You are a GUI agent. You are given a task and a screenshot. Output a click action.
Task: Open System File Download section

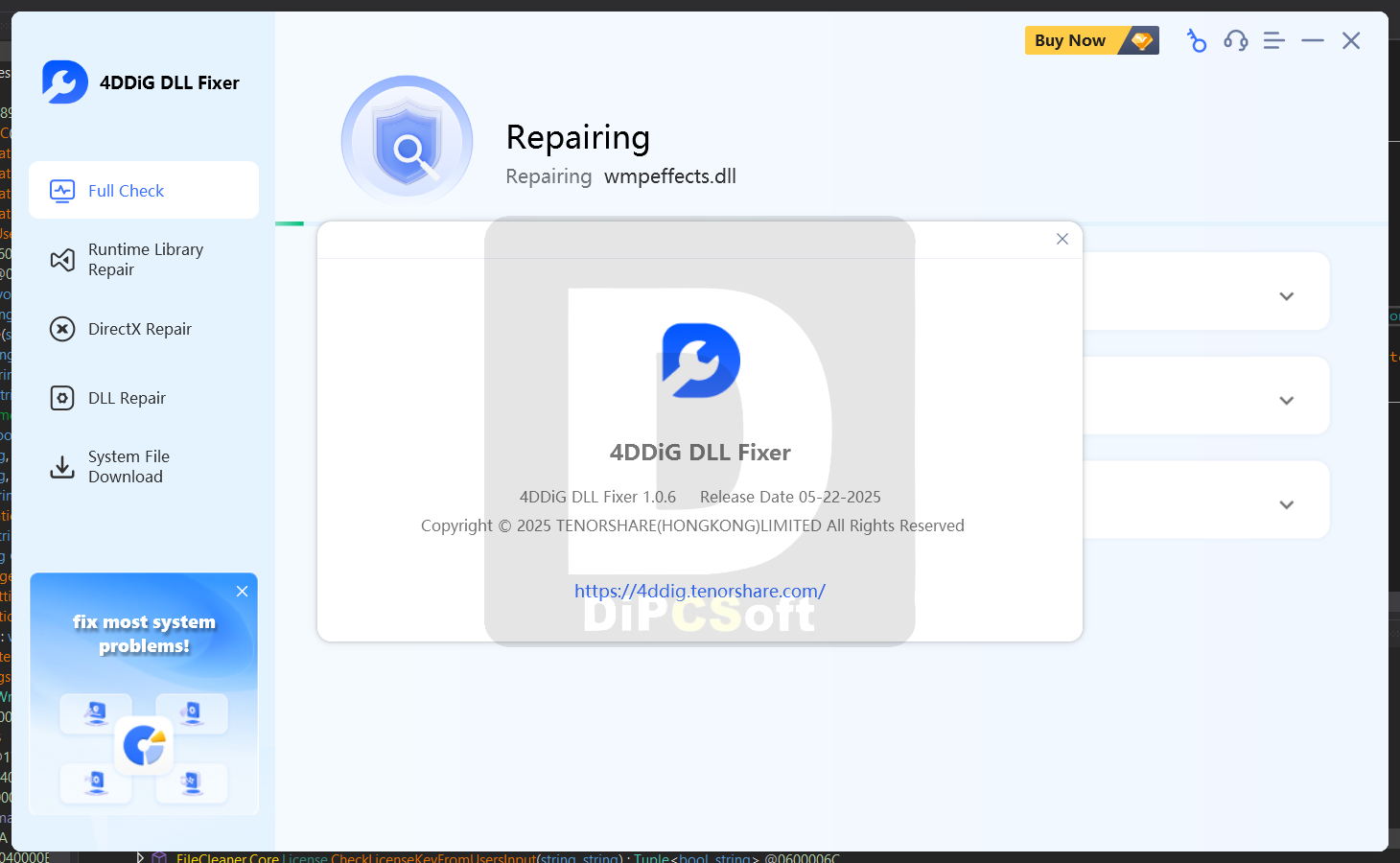pos(144,467)
